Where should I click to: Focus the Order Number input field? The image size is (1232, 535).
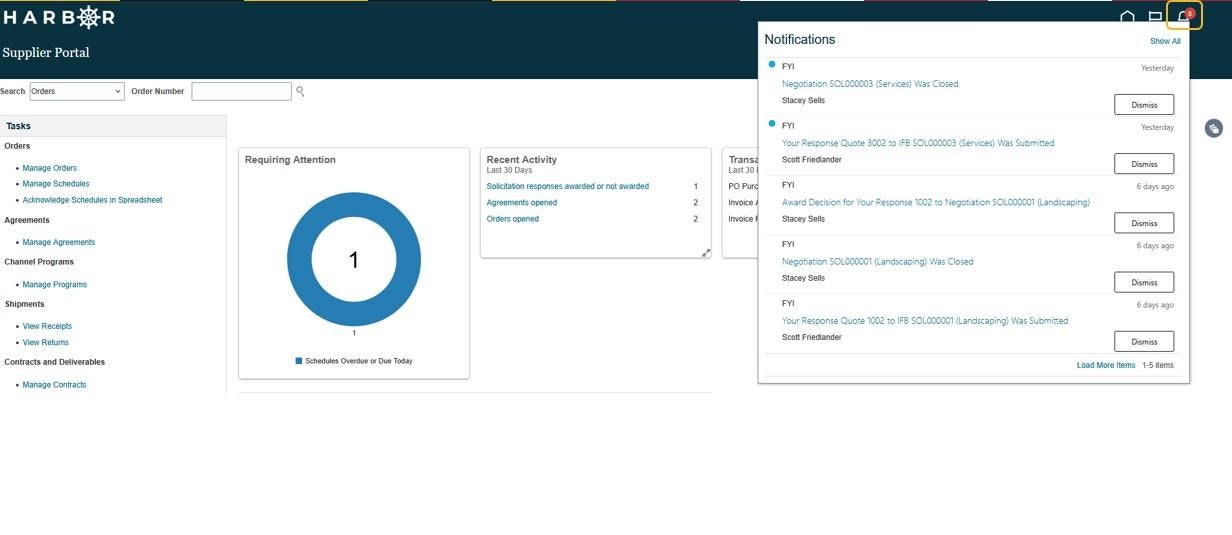[241, 91]
